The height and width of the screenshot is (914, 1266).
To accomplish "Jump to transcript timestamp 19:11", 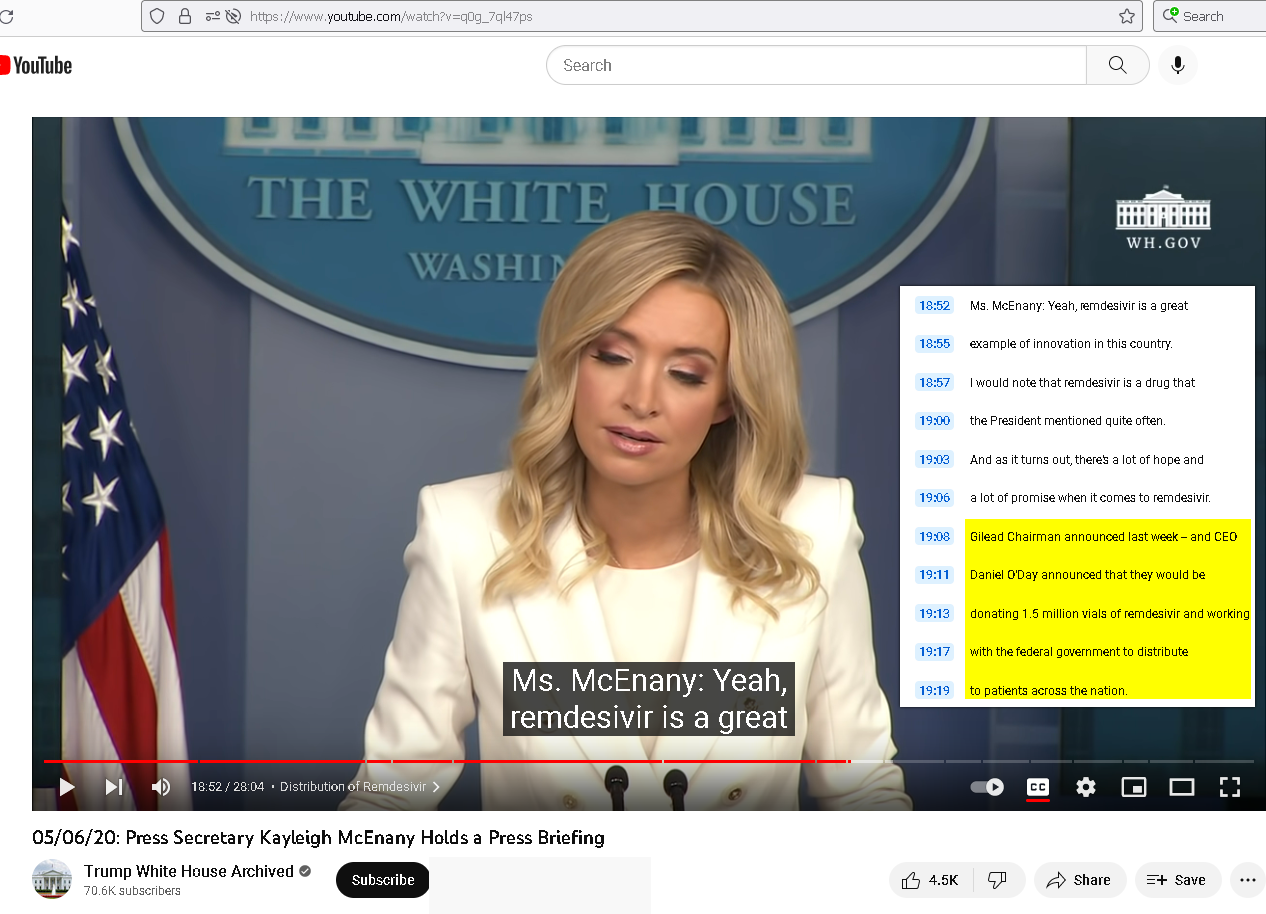I will (x=934, y=574).
